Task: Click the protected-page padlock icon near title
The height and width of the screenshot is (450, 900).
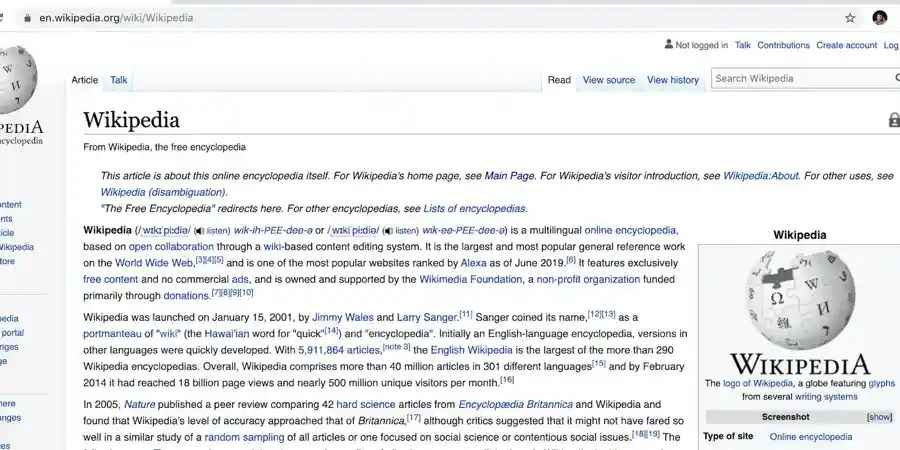Action: coord(894,119)
